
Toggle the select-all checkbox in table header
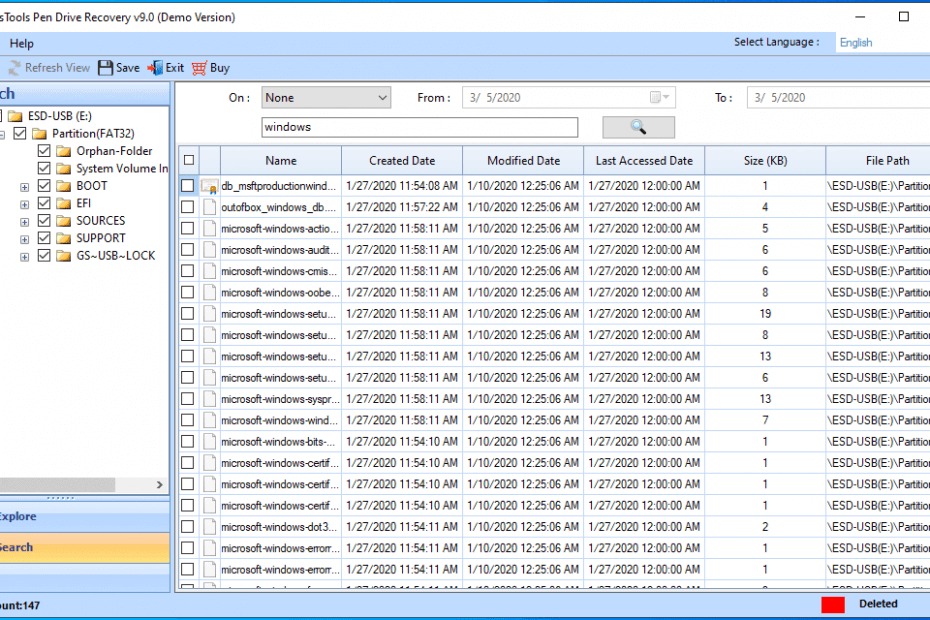[x=187, y=160]
